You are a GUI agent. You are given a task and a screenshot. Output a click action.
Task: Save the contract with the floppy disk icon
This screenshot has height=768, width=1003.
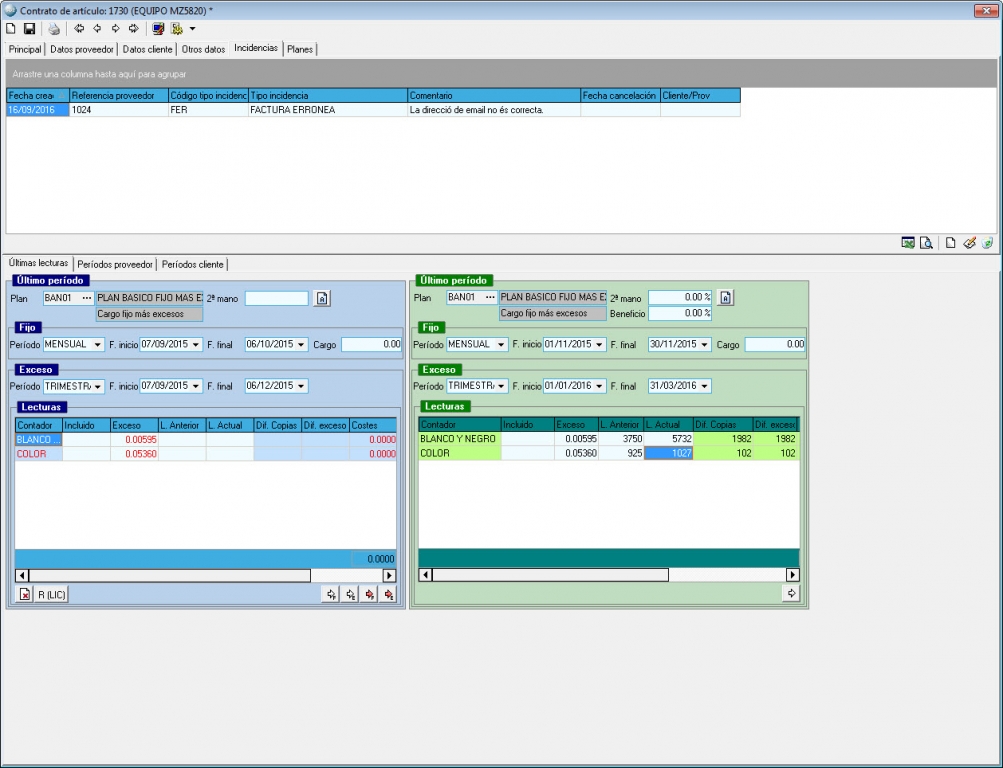pyautogui.click(x=29, y=29)
